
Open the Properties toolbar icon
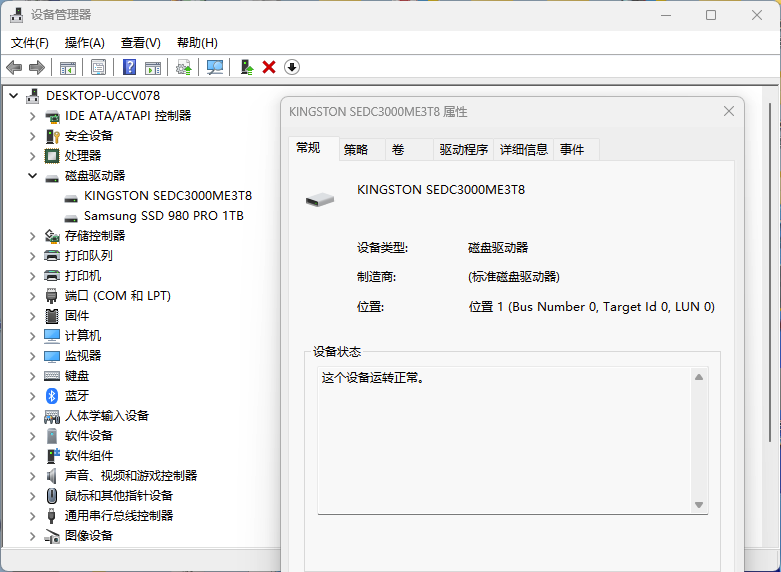99,67
